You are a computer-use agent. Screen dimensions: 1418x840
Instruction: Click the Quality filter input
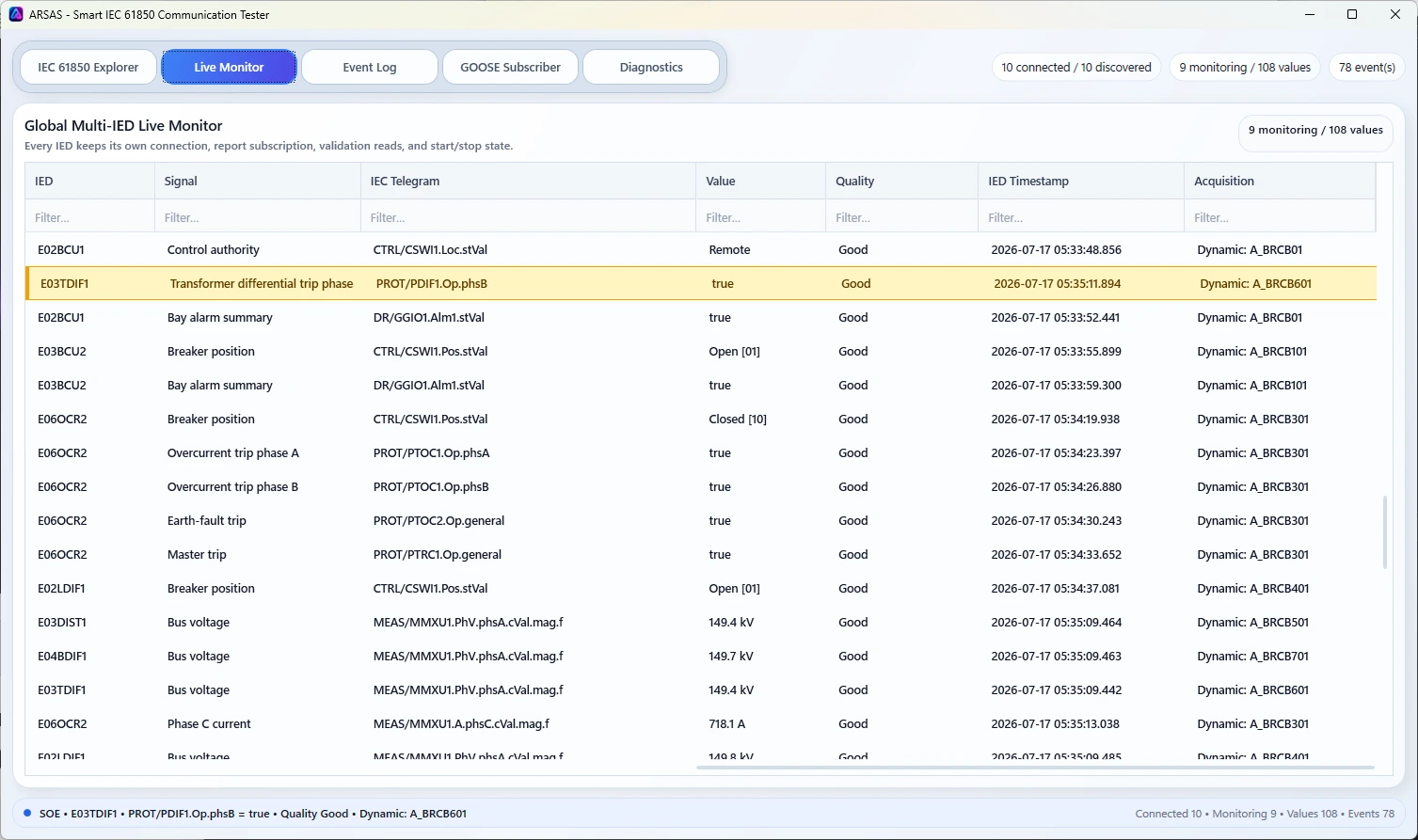[x=901, y=217]
